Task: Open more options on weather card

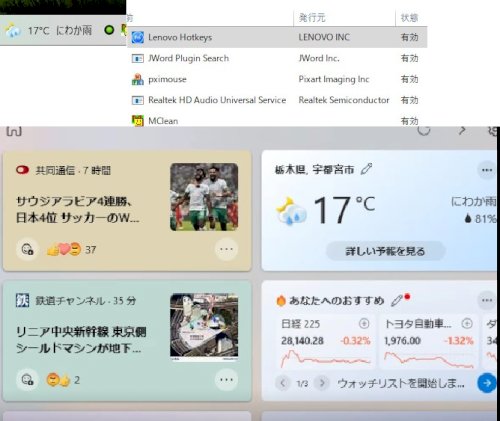Action: pos(487,170)
